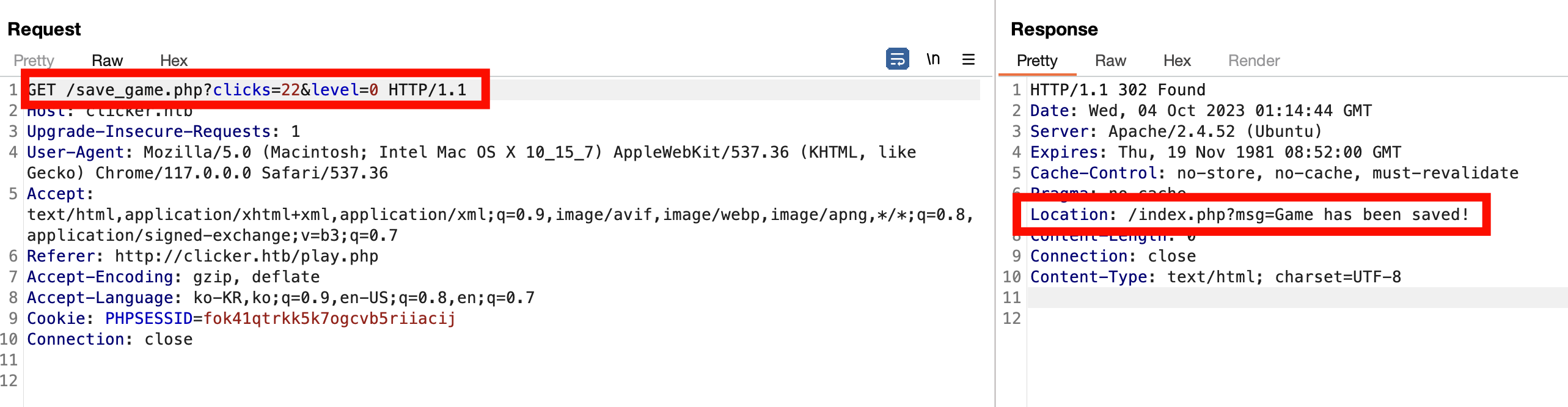Click the Connection: close request header
This screenshot has width=1568, height=407.
pyautogui.click(x=109, y=339)
